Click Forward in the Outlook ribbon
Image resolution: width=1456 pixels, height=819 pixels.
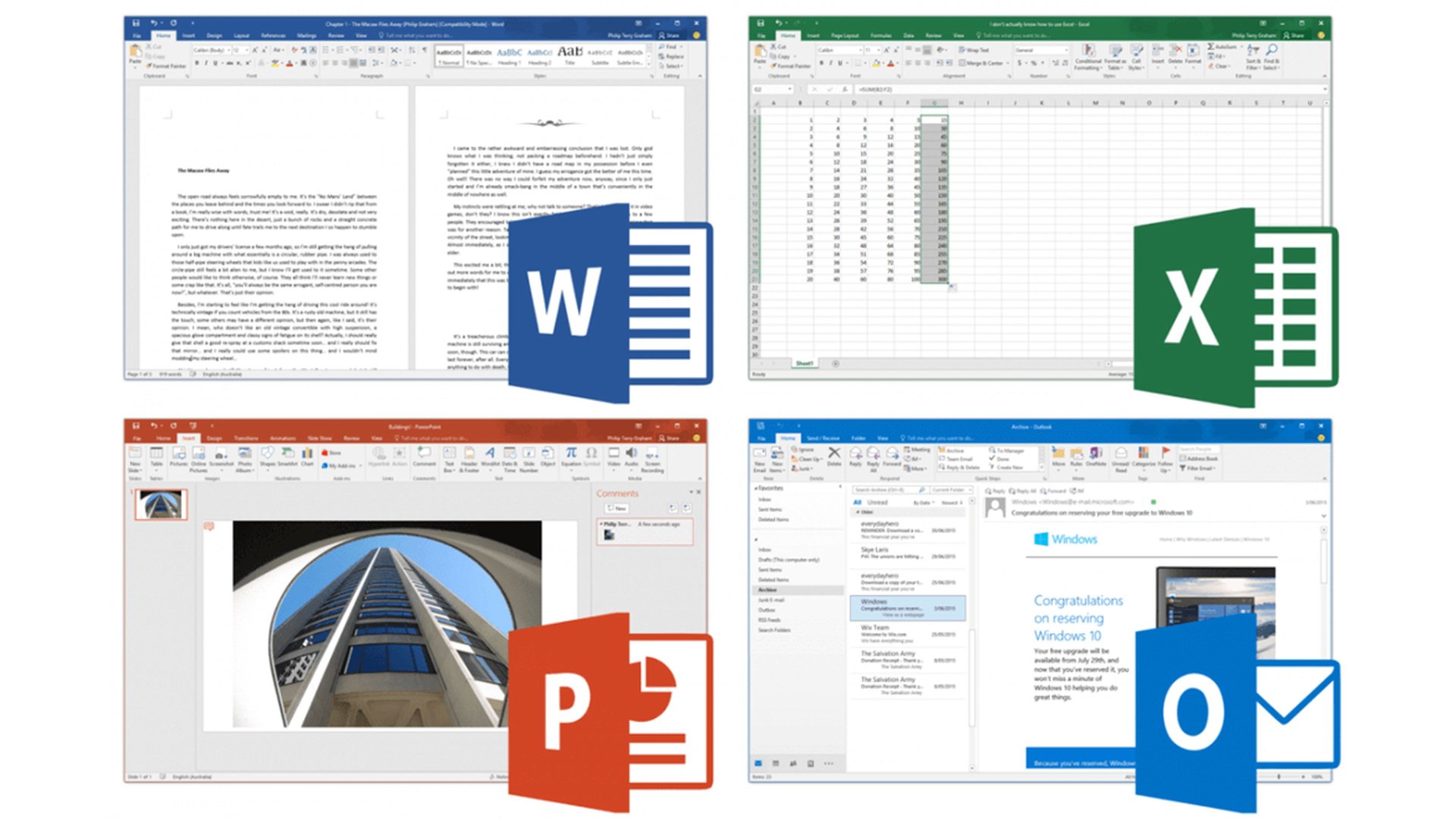pos(892,457)
